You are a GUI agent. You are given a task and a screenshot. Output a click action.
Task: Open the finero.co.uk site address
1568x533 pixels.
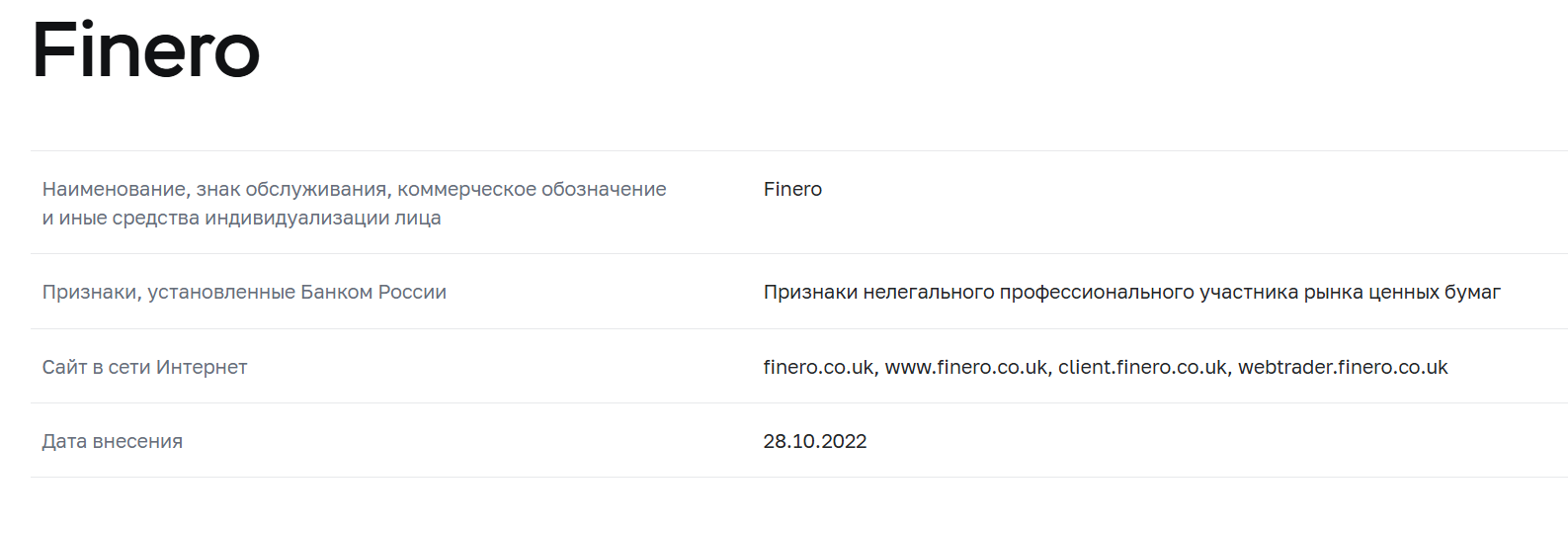click(x=818, y=367)
